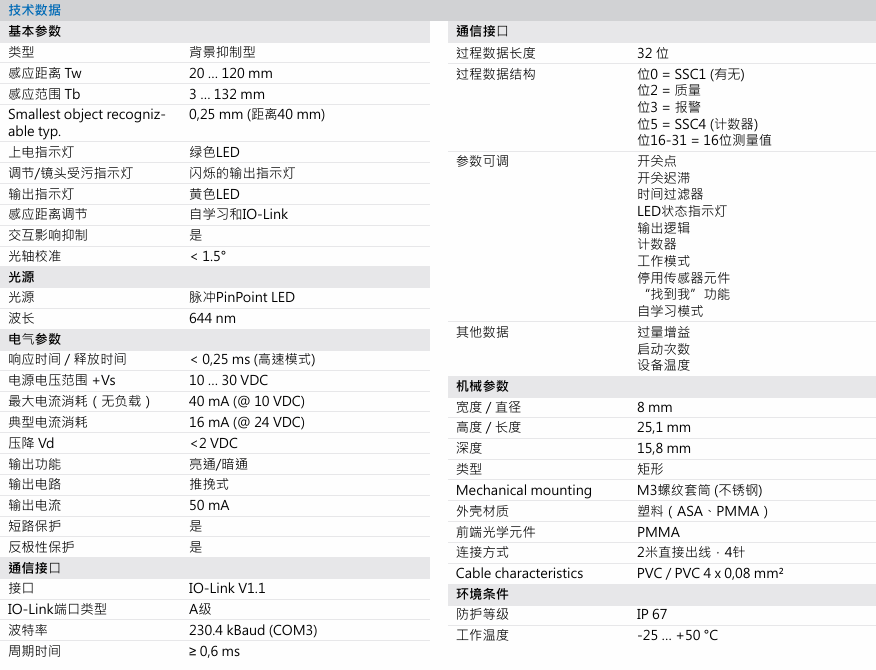The width and height of the screenshot is (876, 670).
Task: Click the '反极性保护' row label
Action: (x=41, y=548)
